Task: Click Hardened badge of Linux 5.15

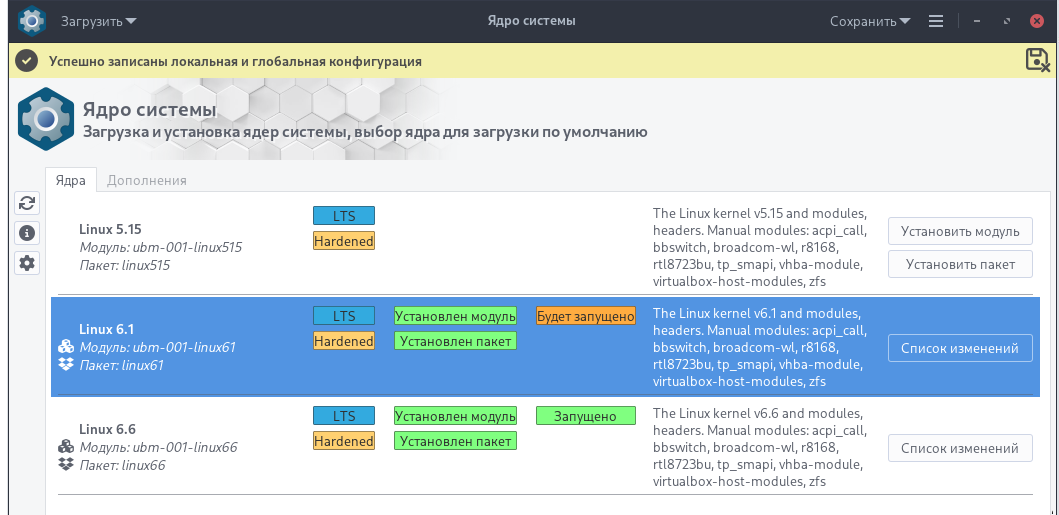Action: [x=344, y=241]
